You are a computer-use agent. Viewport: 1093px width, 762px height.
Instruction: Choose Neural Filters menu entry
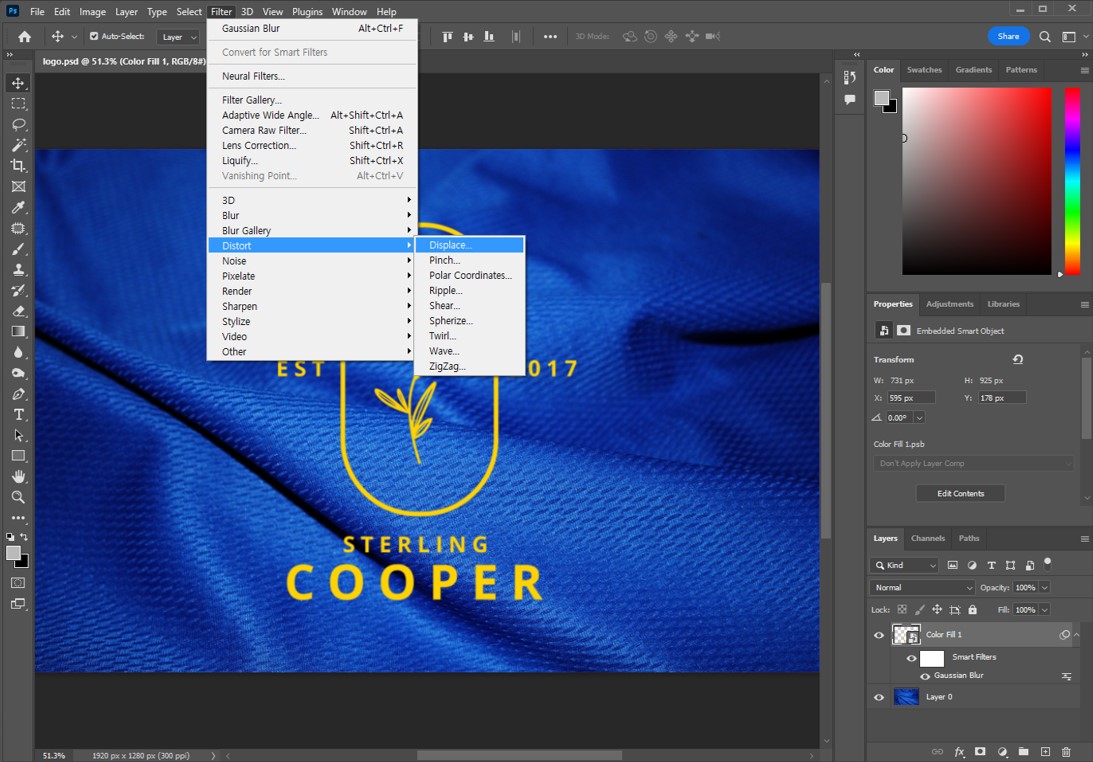312,76
